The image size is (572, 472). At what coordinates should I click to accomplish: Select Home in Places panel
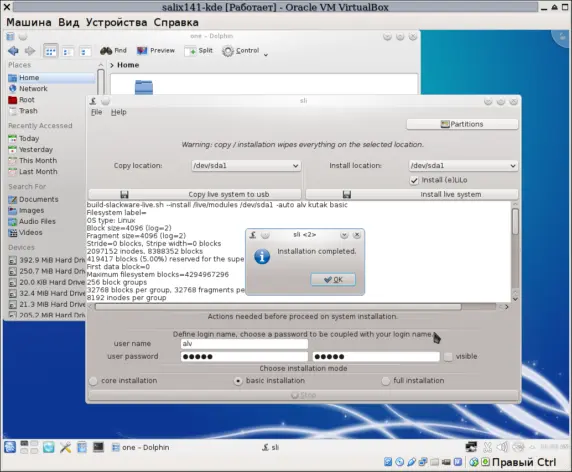51,78
